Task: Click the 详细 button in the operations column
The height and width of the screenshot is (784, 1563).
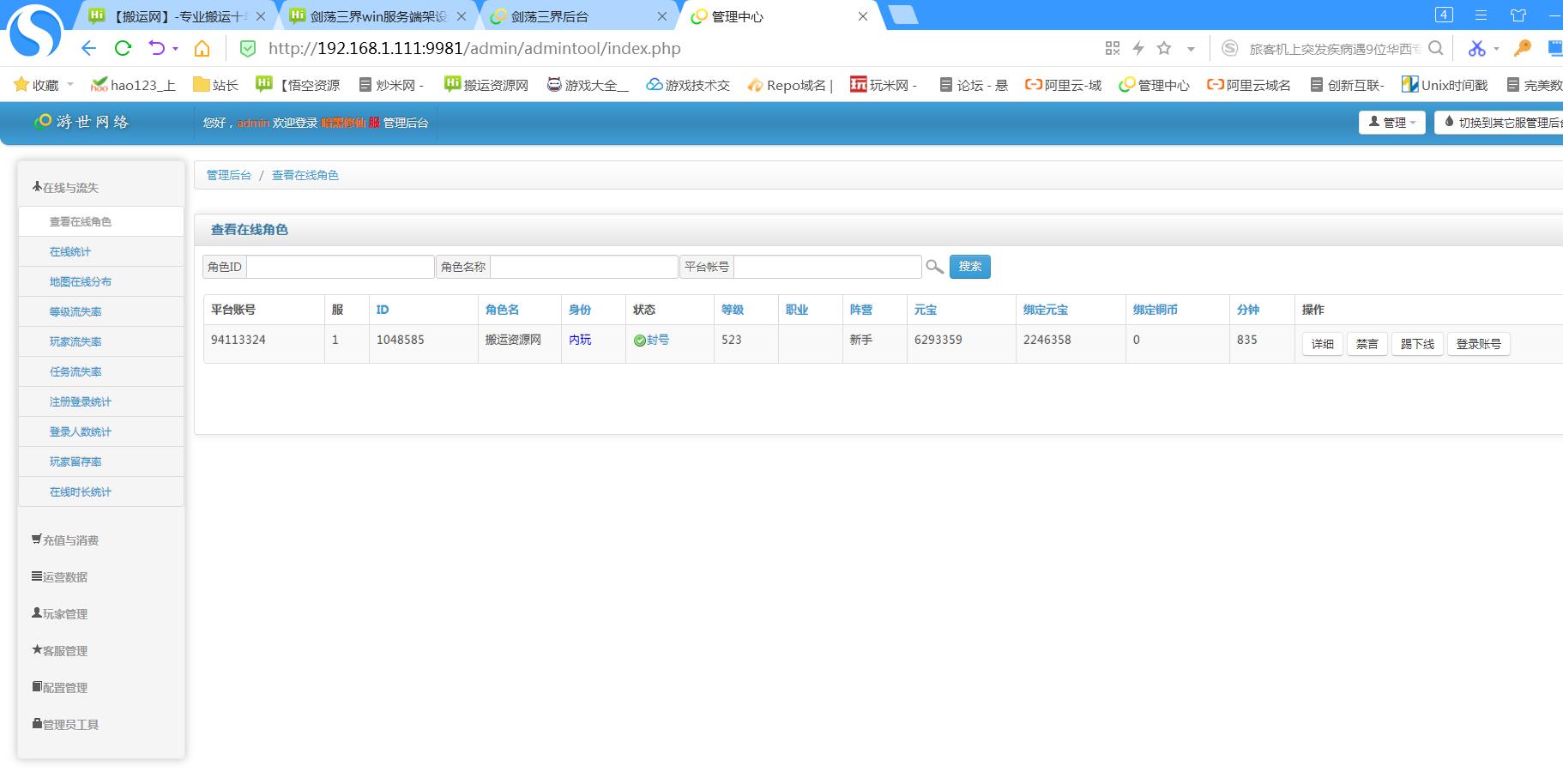Action: pyautogui.click(x=1322, y=344)
